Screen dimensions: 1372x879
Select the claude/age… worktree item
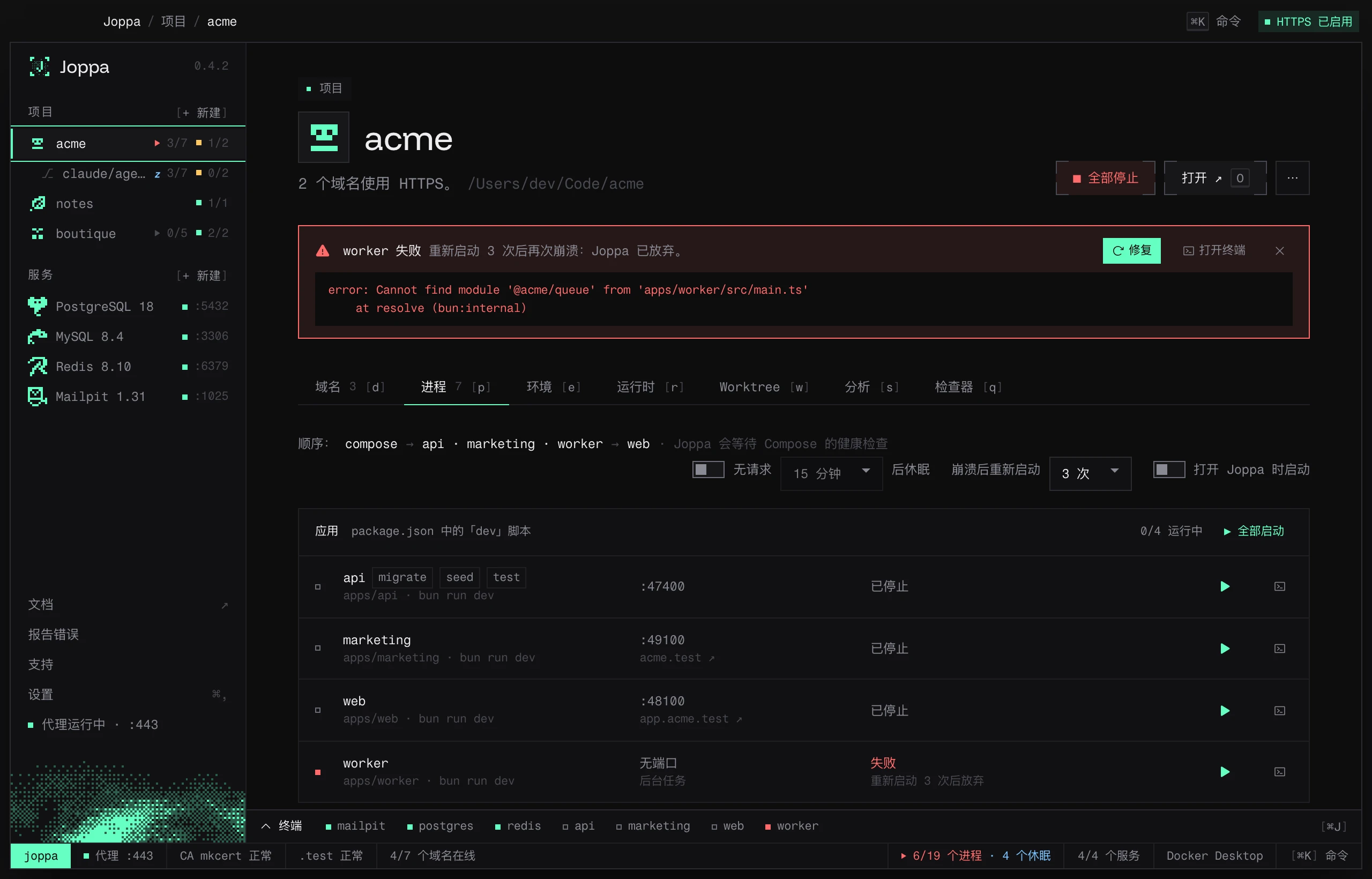pos(129,174)
